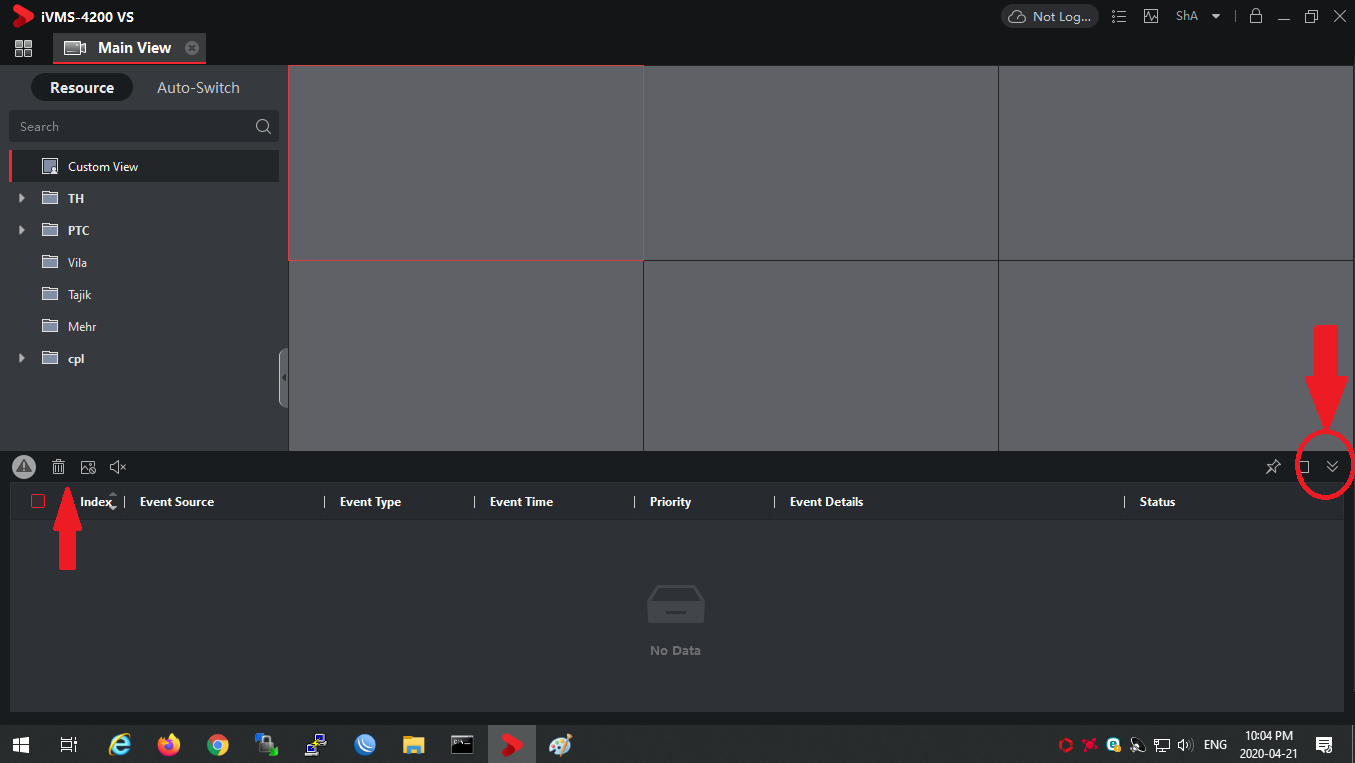Mute the alarm audio speaker icon
This screenshot has width=1355, height=763.
[118, 467]
